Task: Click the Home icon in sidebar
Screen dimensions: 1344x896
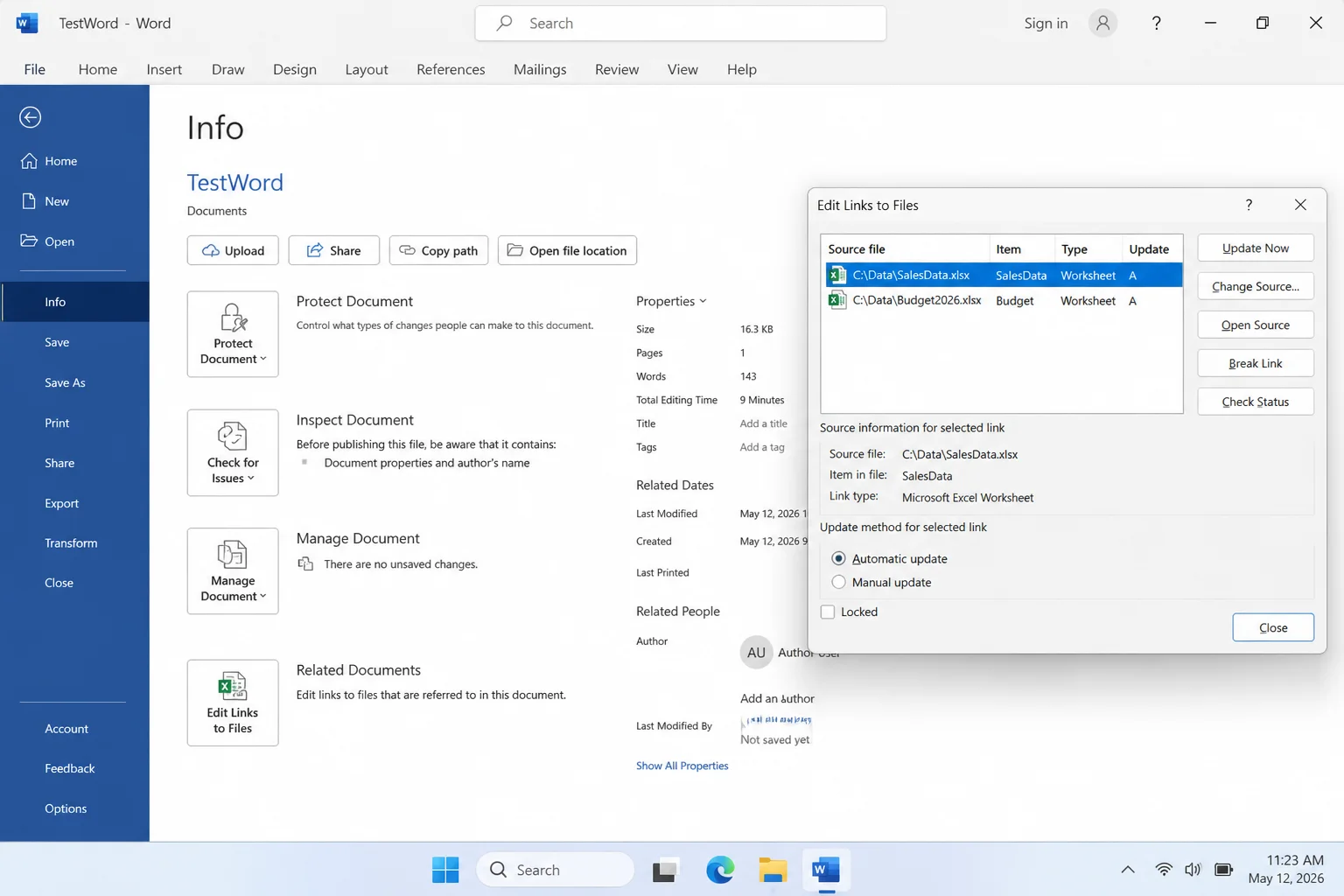Action: point(29,161)
